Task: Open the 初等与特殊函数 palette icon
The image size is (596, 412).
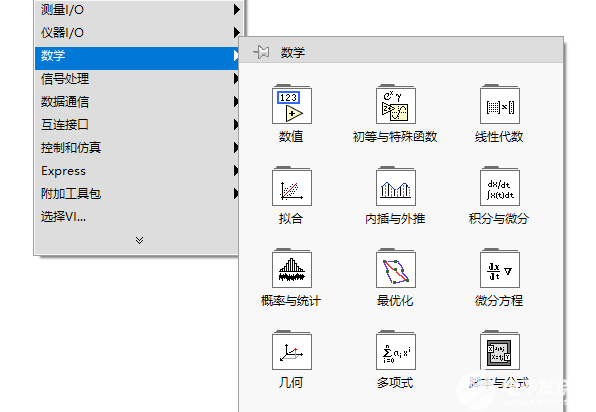Action: pos(396,105)
